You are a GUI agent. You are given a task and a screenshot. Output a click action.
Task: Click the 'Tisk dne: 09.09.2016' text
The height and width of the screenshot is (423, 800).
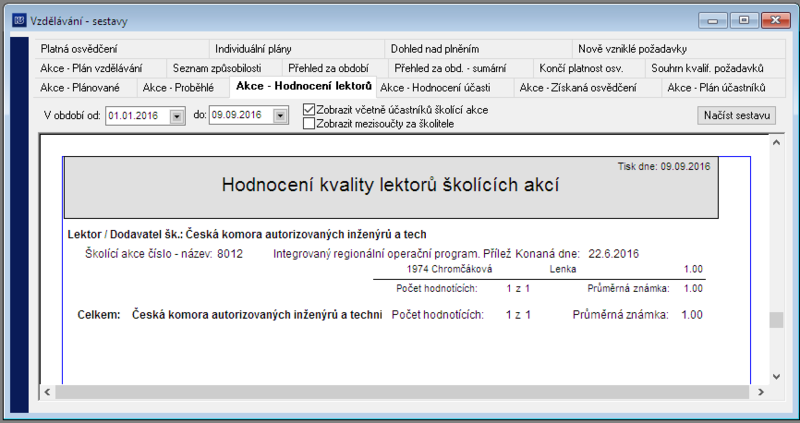(x=664, y=166)
